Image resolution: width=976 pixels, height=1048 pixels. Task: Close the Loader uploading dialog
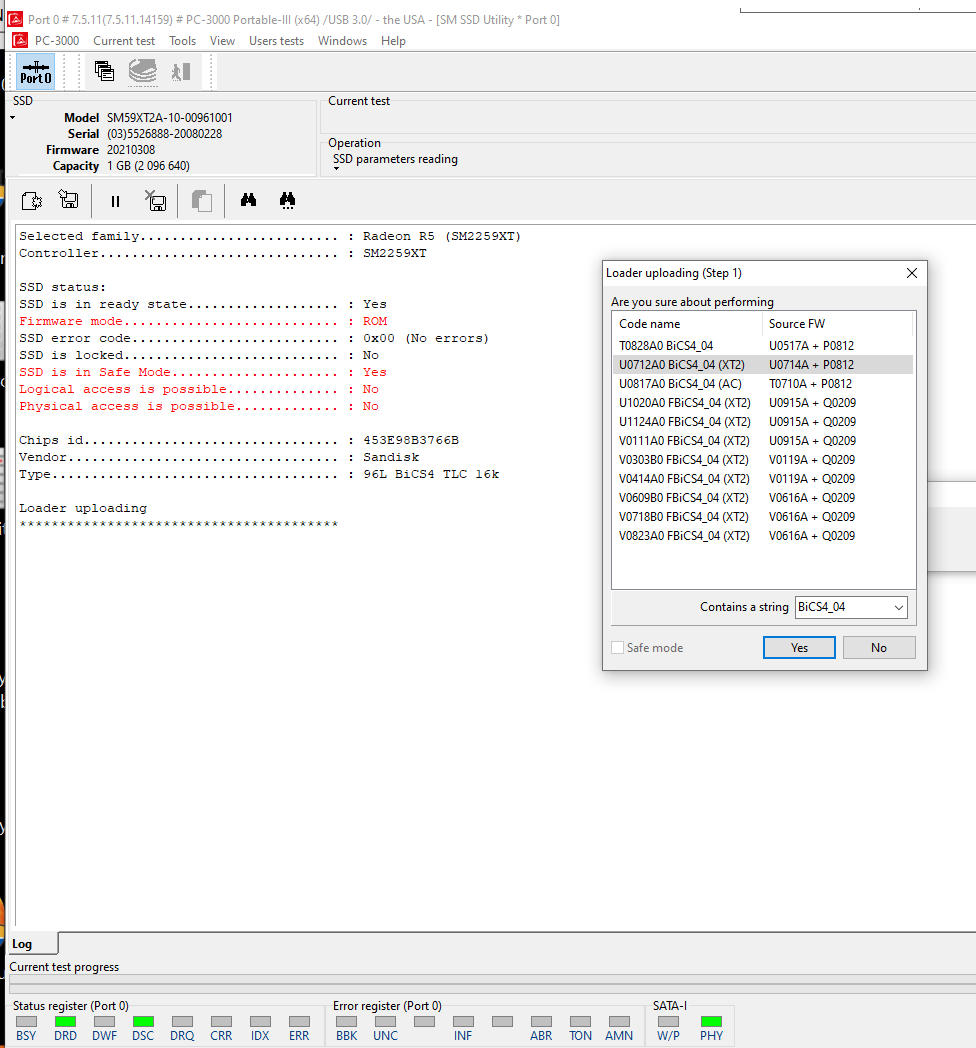[912, 273]
